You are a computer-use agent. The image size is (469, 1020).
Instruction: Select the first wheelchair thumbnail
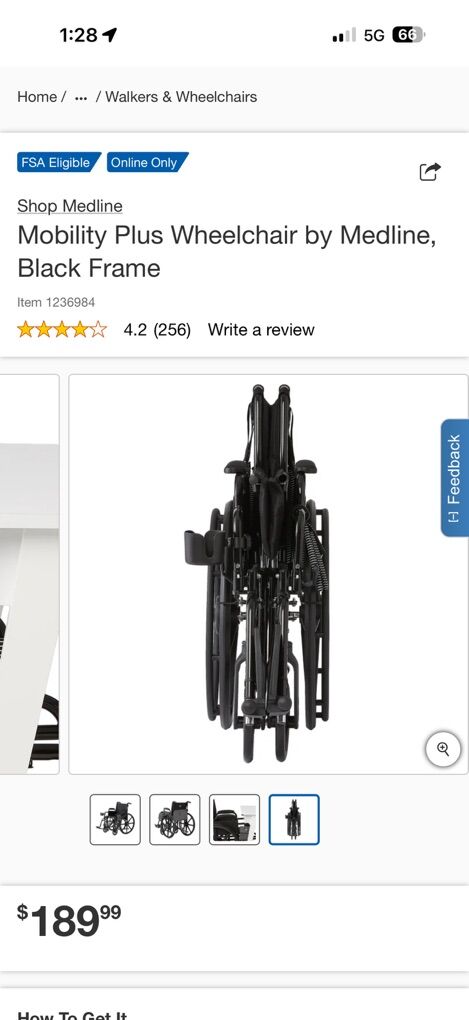coord(115,820)
